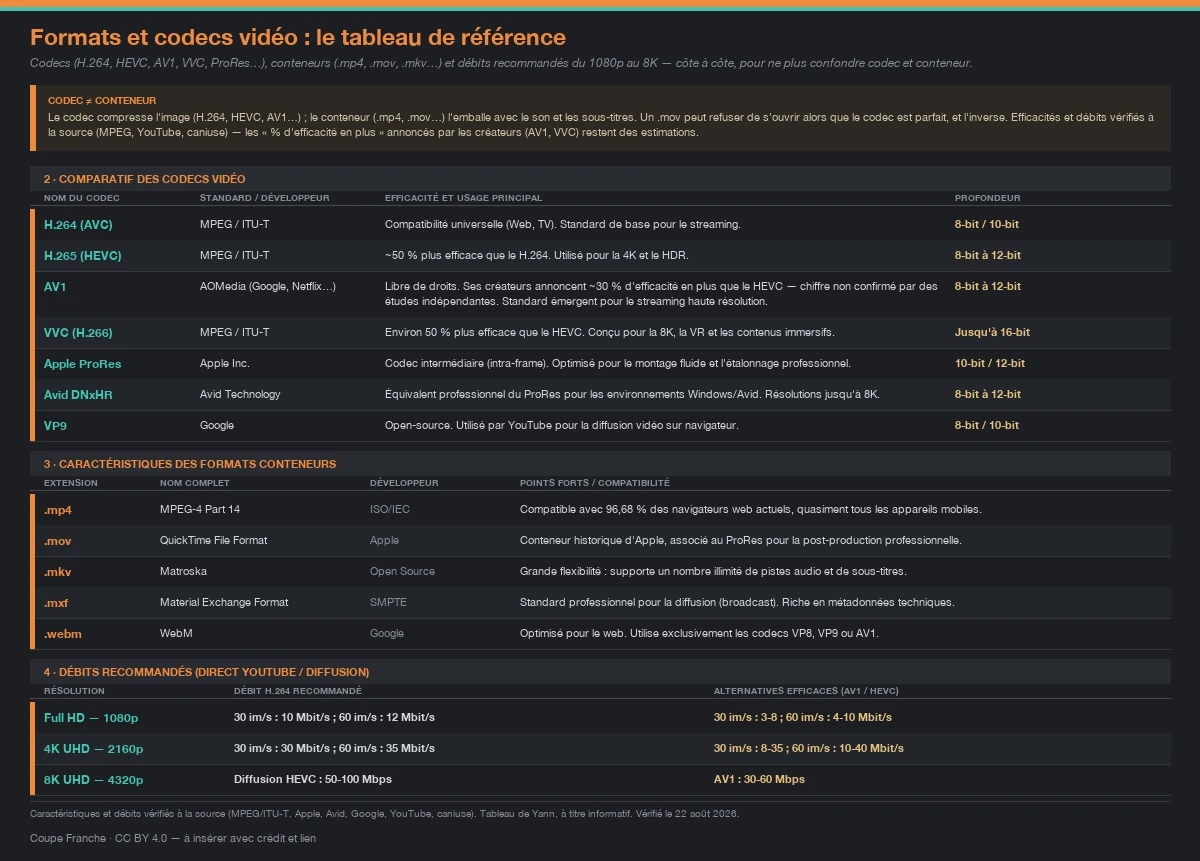The image size is (1200, 861).
Task: Click 'Diffusion HEVC : 50-100 Mbps' value
Action: [x=312, y=780]
